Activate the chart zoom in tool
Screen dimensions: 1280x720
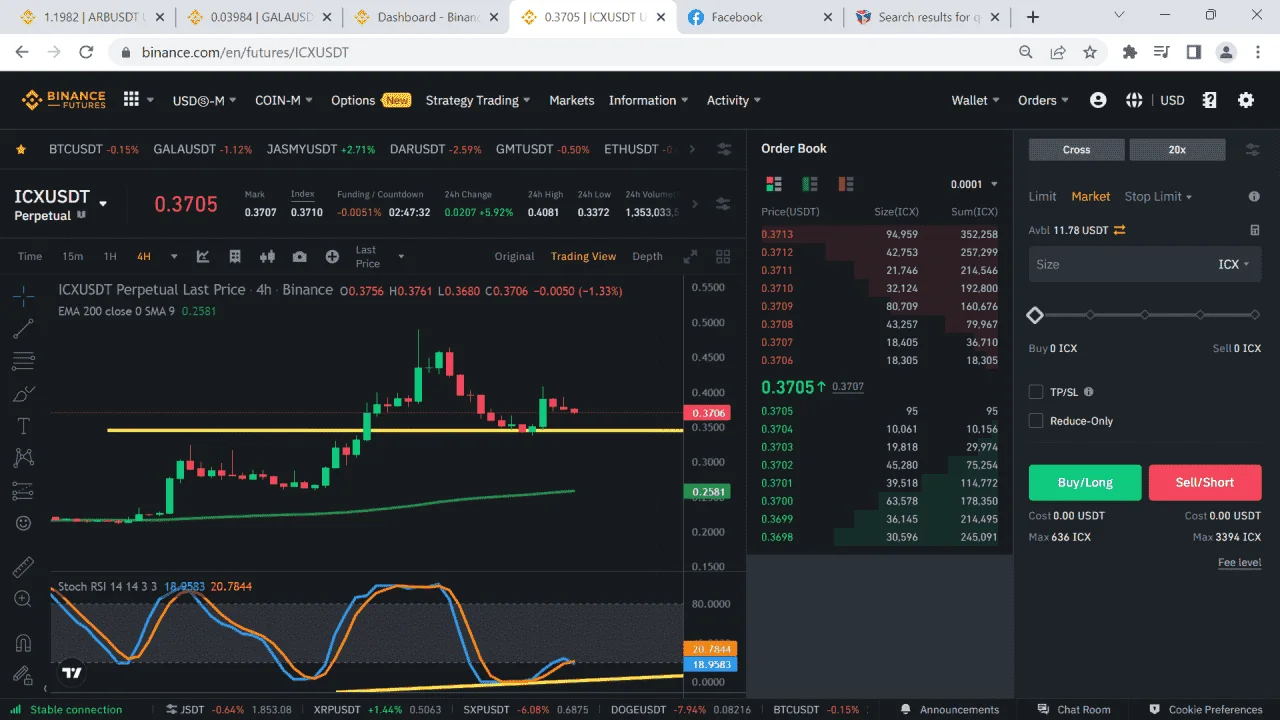[23, 599]
